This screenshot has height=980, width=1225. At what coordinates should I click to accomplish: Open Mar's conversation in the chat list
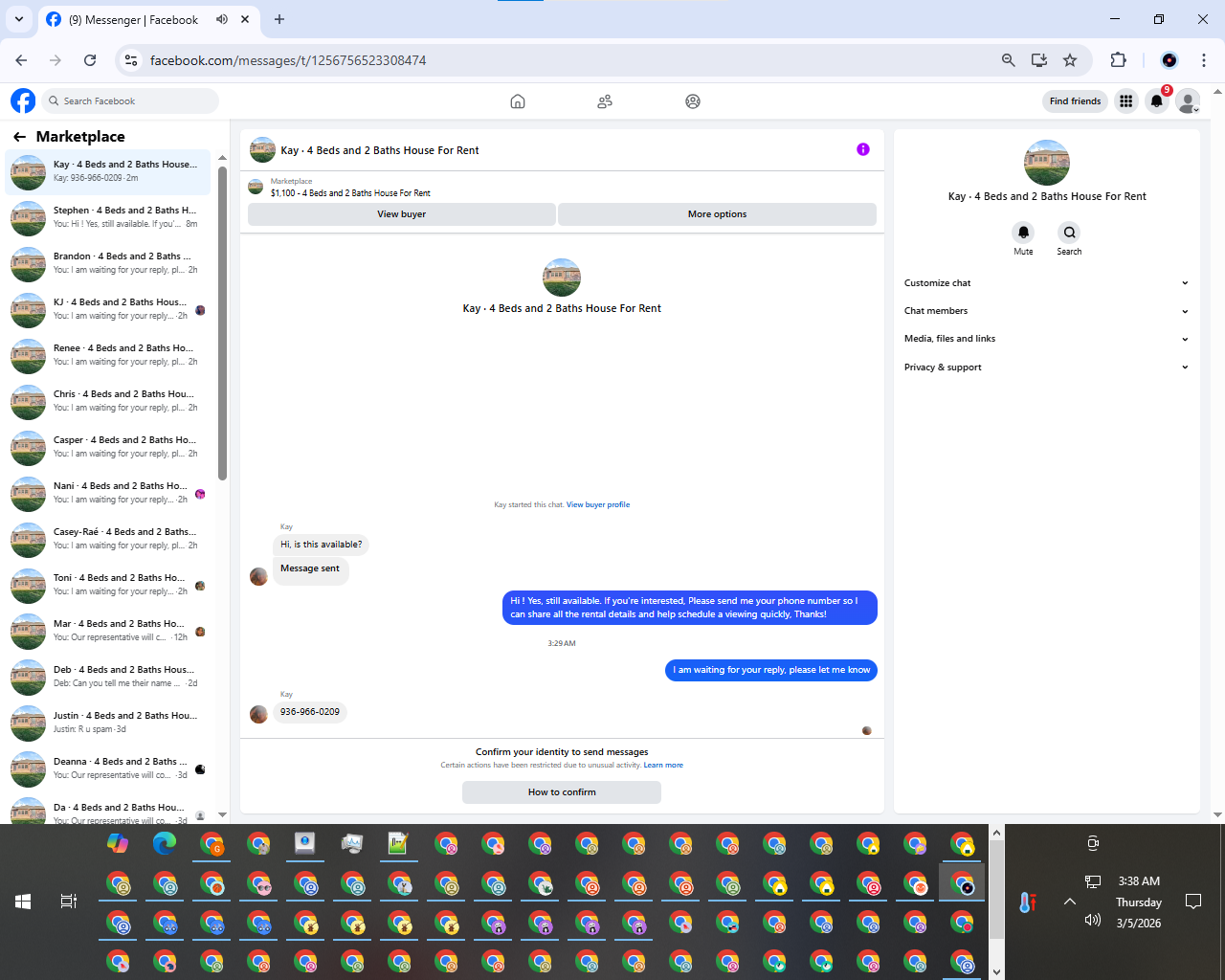pyautogui.click(x=107, y=632)
